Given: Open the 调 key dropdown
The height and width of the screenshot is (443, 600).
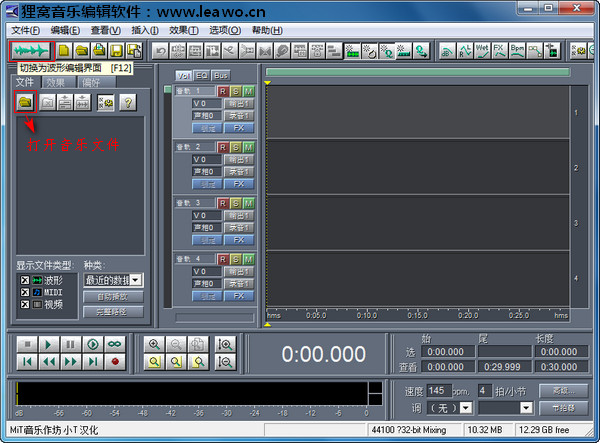Looking at the screenshot, I should click(x=466, y=408).
